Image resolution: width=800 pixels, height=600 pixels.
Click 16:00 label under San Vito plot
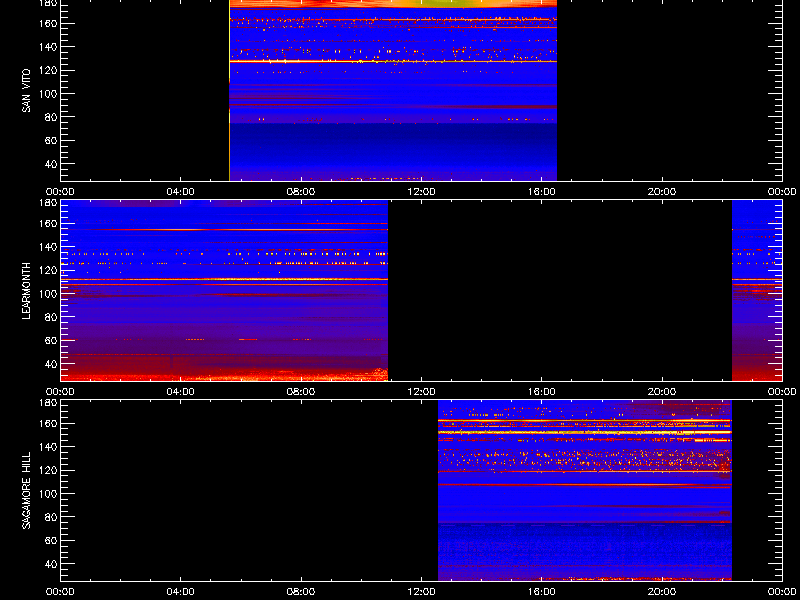point(542,192)
